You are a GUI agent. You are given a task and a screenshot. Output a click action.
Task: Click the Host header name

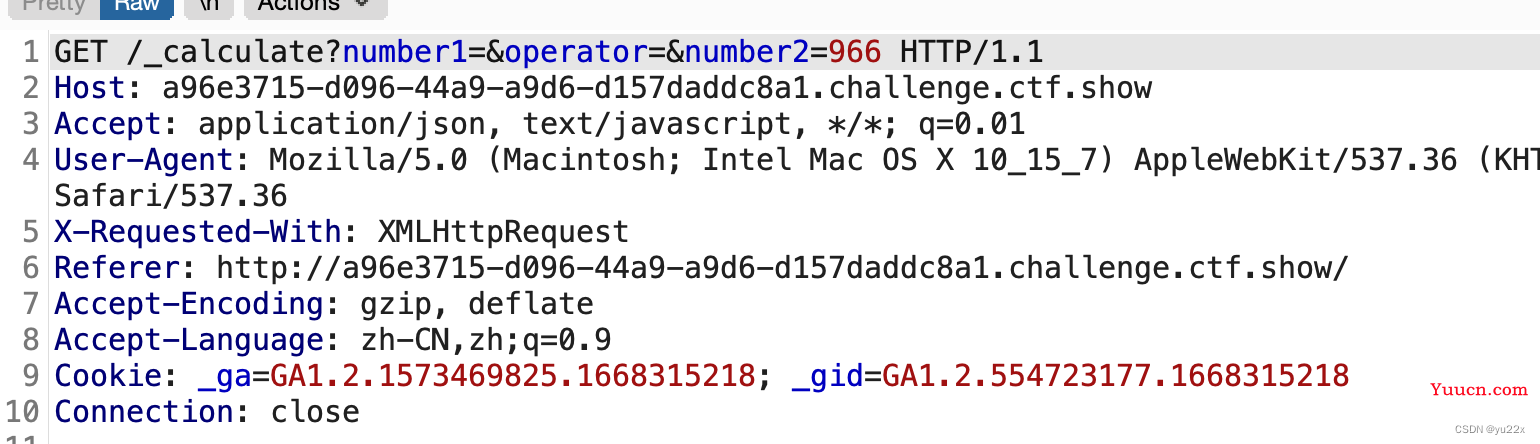90,88
